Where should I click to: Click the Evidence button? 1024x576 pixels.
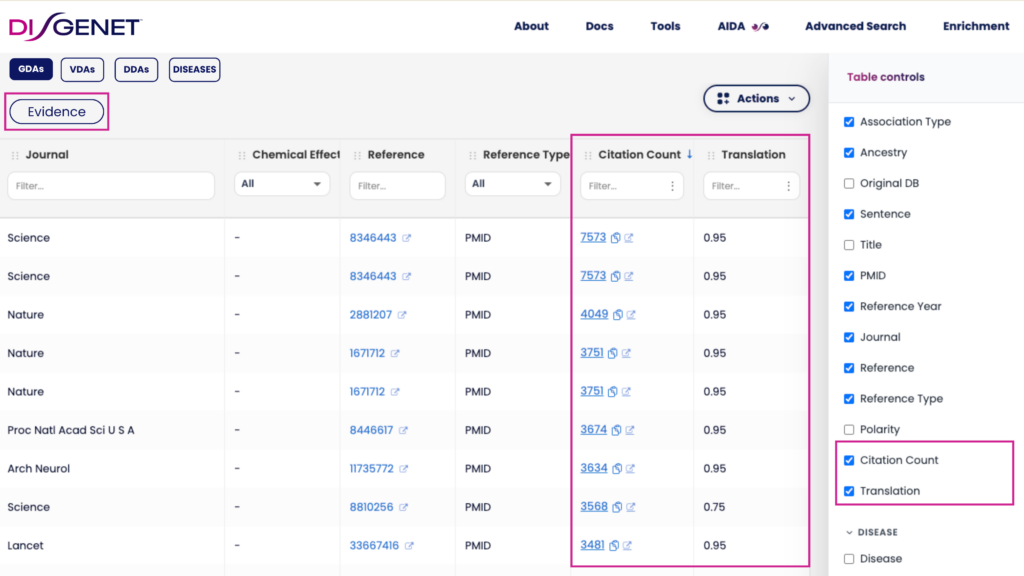(56, 112)
